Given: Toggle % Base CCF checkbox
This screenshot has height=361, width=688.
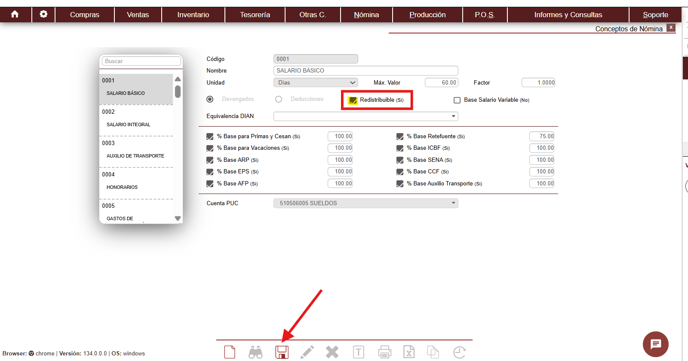Looking at the screenshot, I should [x=400, y=172].
